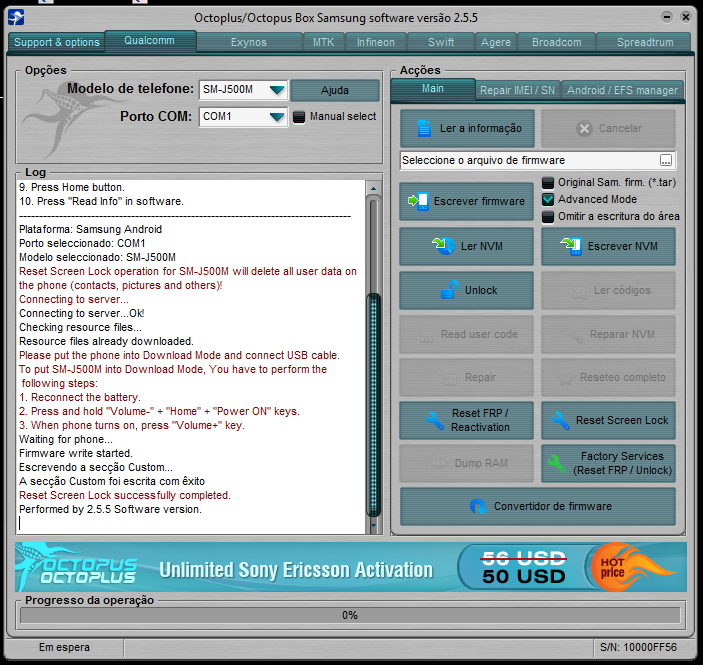Screen dimensions: 703x665
Task: Click the Reset Screen Lock button
Action: pos(608,421)
